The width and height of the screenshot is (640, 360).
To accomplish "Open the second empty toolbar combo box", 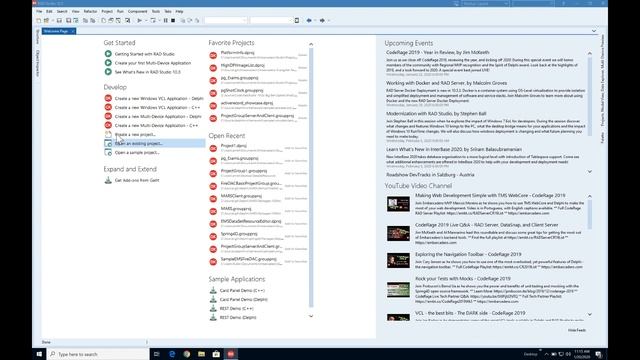I will (271, 20).
